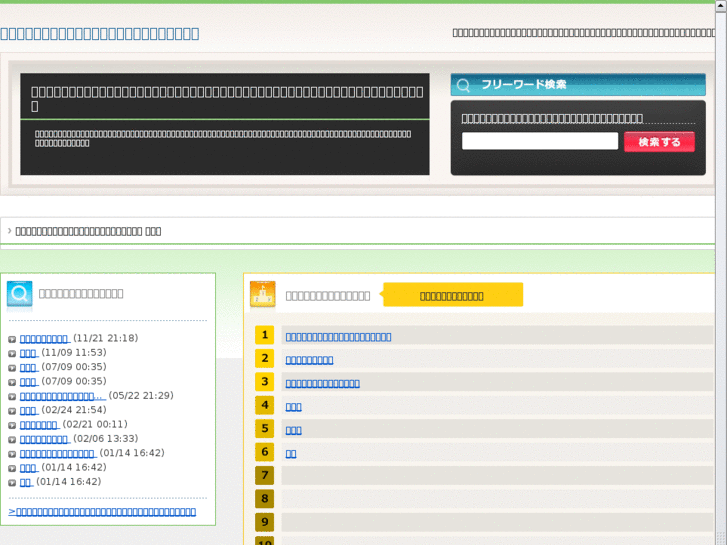Click the yellow number 3 rank badge
The image size is (727, 545).
tap(264, 382)
